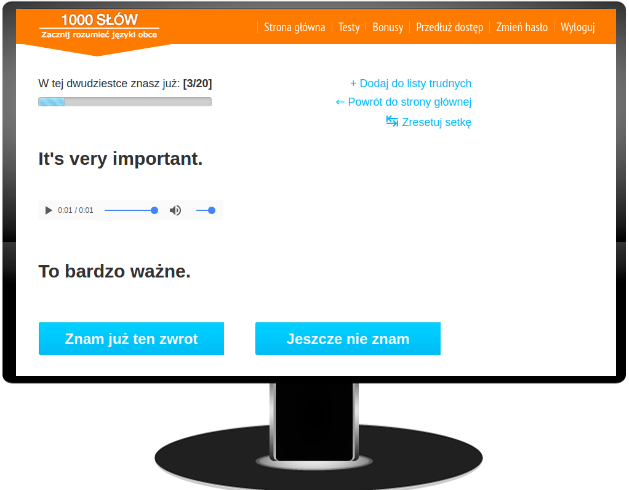Click the phrase "It's very important."

point(120,159)
